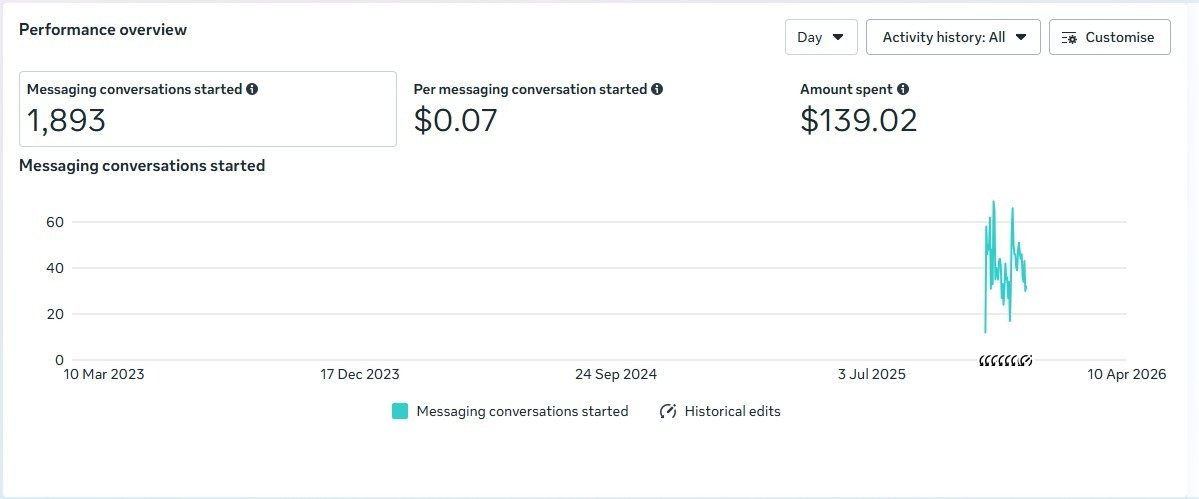Open the Activity history: All dropdown
Screen dimensions: 1199x499
[x=954, y=37]
